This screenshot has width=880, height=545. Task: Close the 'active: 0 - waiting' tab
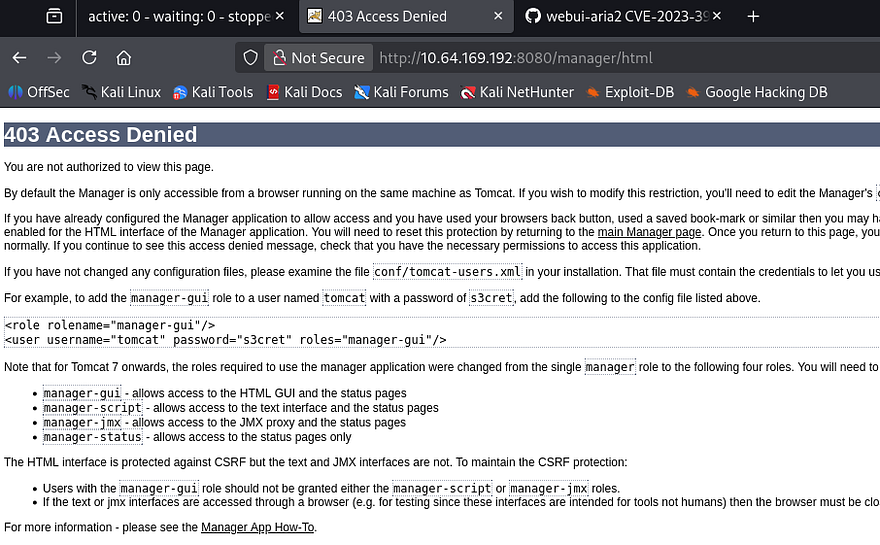(278, 17)
